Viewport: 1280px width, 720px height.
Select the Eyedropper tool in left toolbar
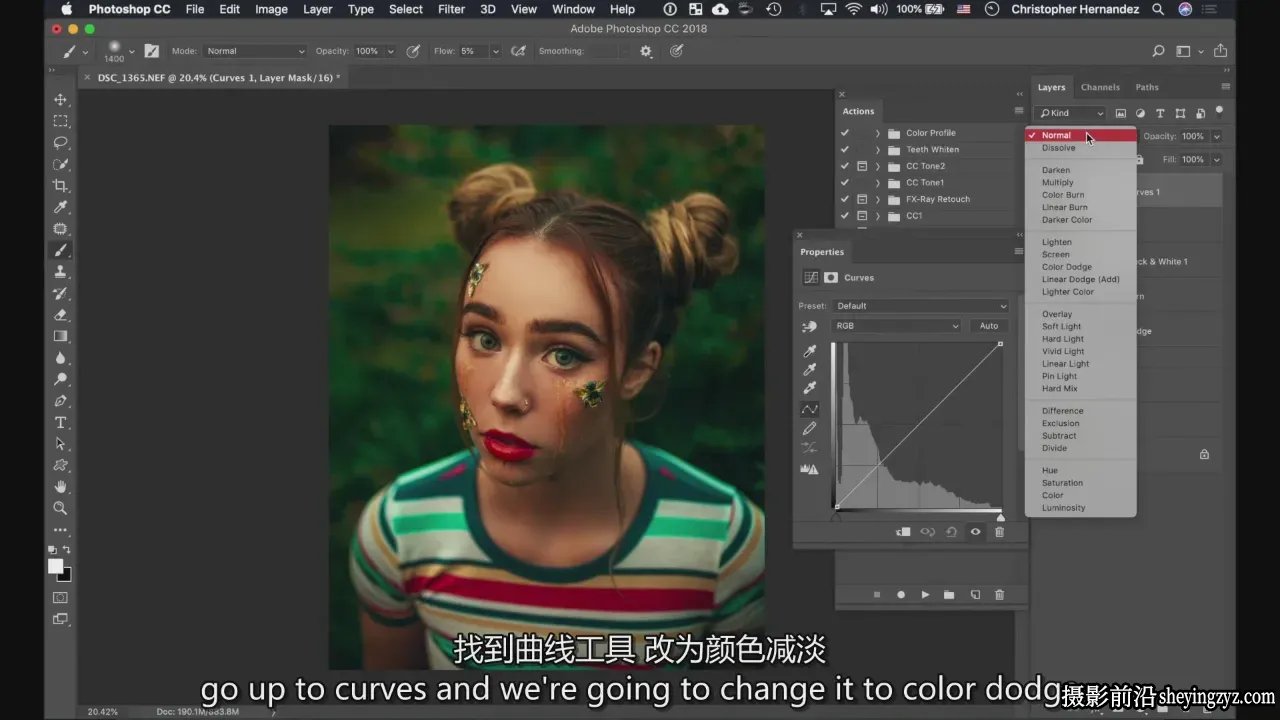tap(60, 207)
